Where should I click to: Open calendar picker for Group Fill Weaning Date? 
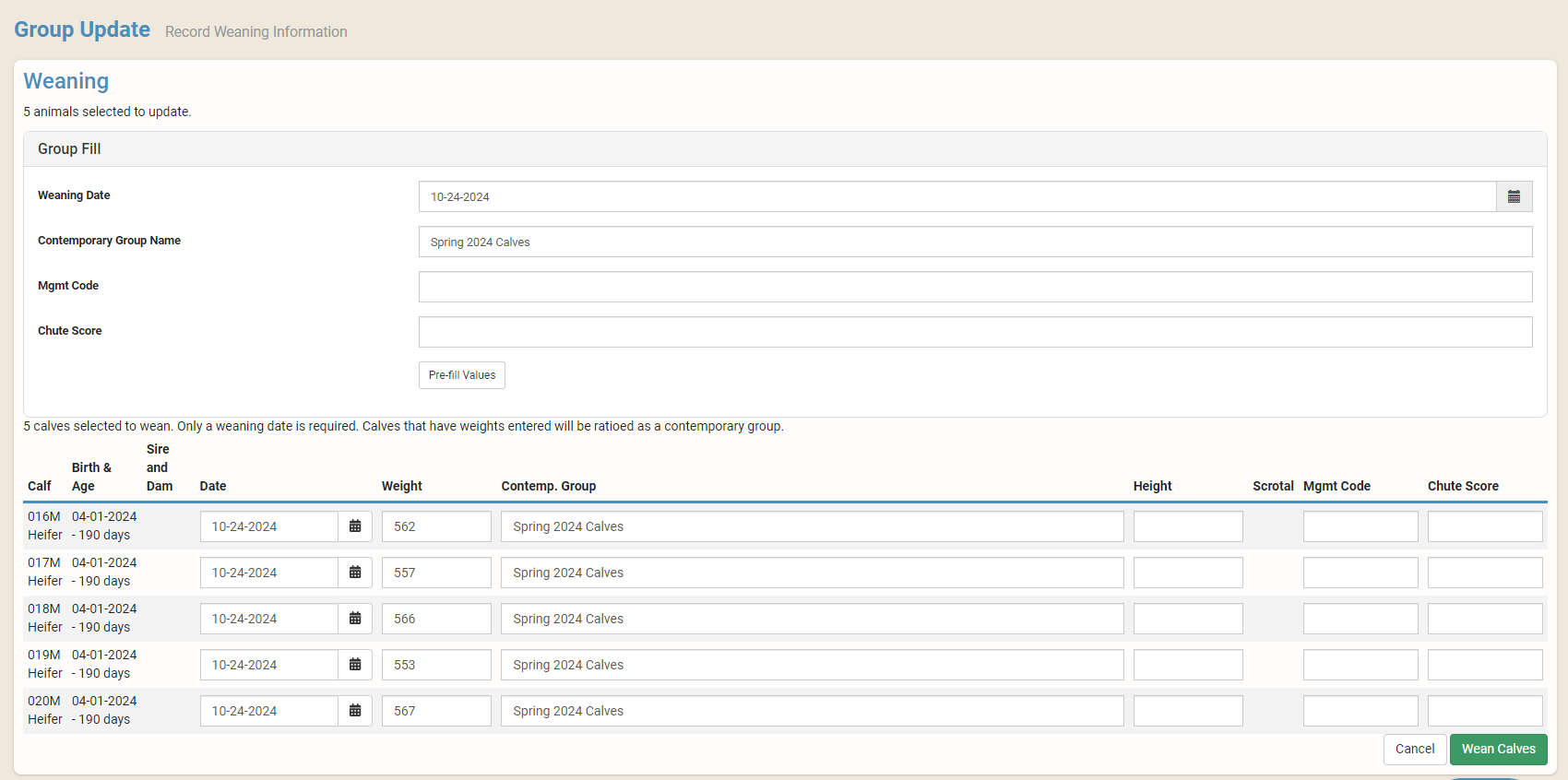(x=1514, y=196)
